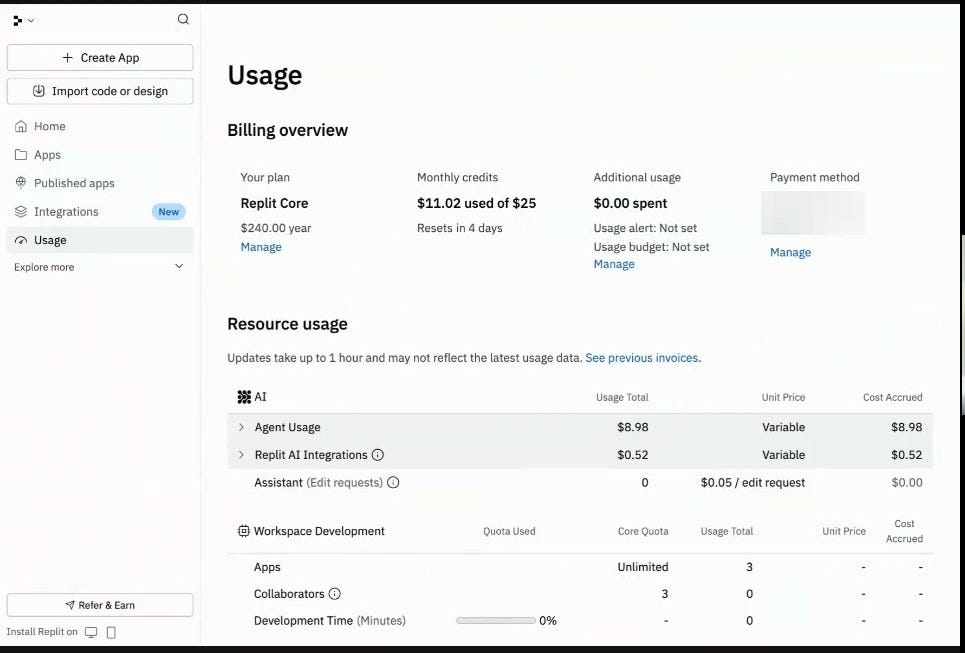965x653 pixels.
Task: Click Agent Usage cost accrued $8.98
Action: click(907, 427)
